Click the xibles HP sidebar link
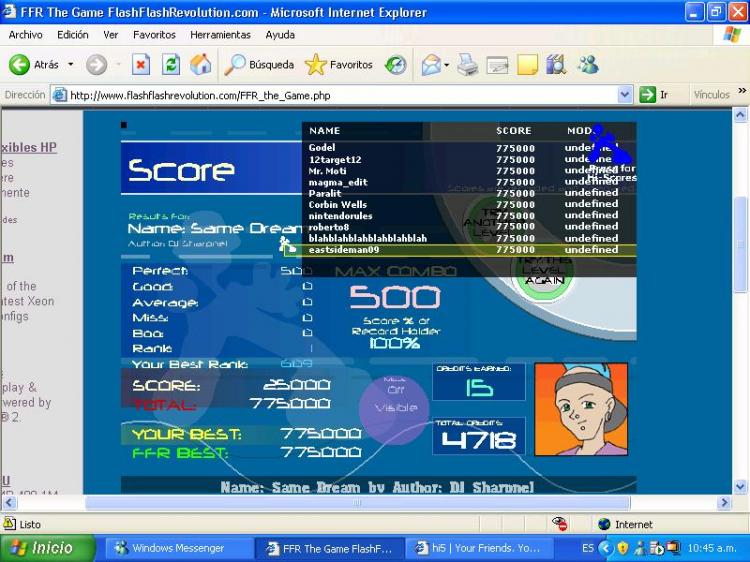This screenshot has width=750, height=562. coord(29,147)
